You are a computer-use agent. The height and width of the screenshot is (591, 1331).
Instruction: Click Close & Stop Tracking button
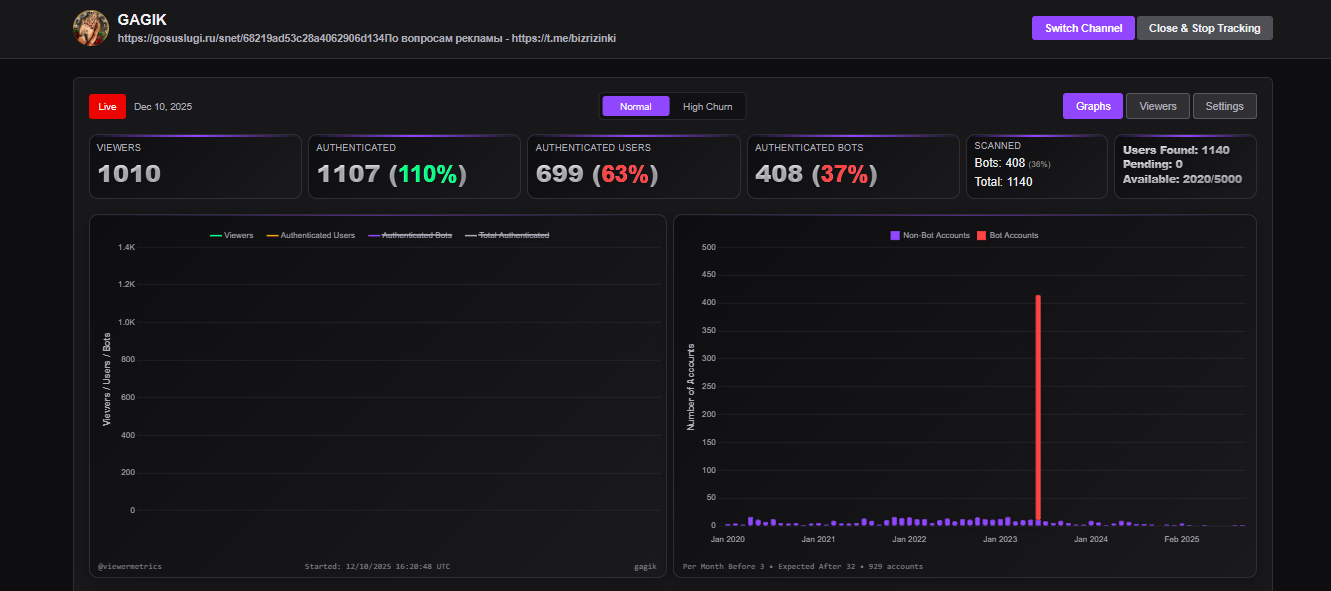coord(1204,28)
